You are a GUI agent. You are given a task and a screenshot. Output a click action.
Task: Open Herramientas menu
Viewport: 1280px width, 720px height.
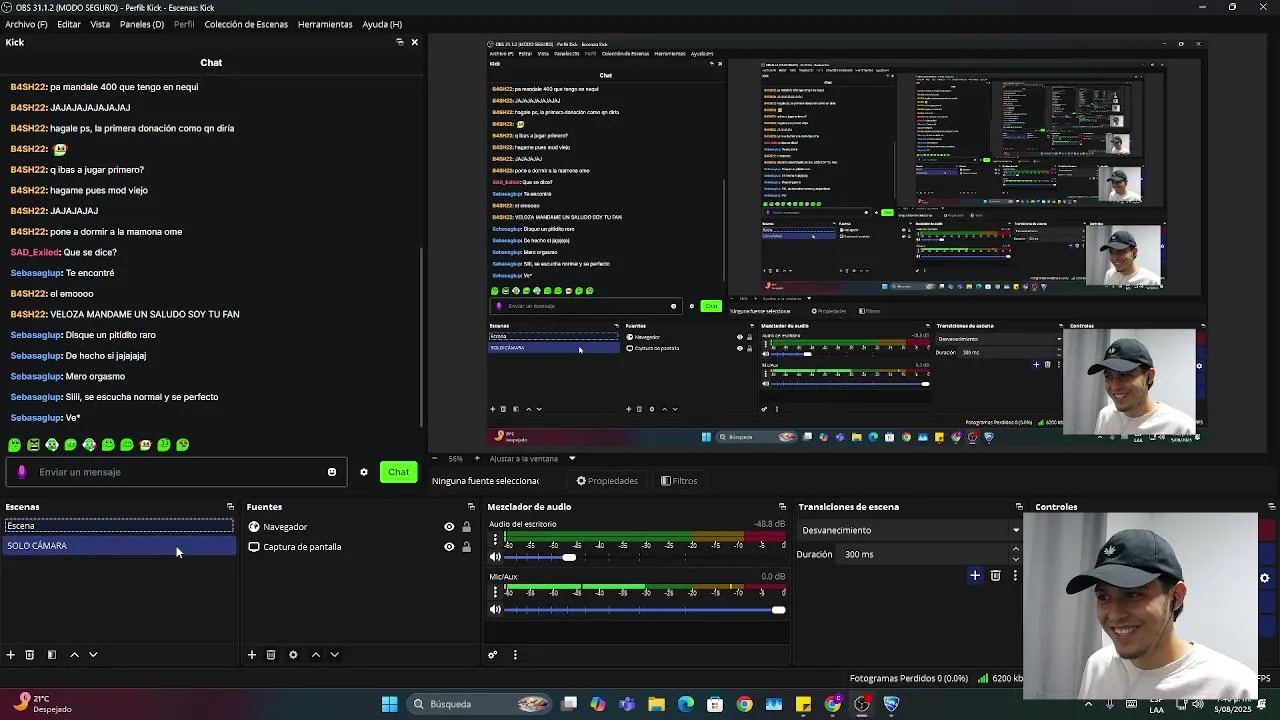[x=325, y=24]
